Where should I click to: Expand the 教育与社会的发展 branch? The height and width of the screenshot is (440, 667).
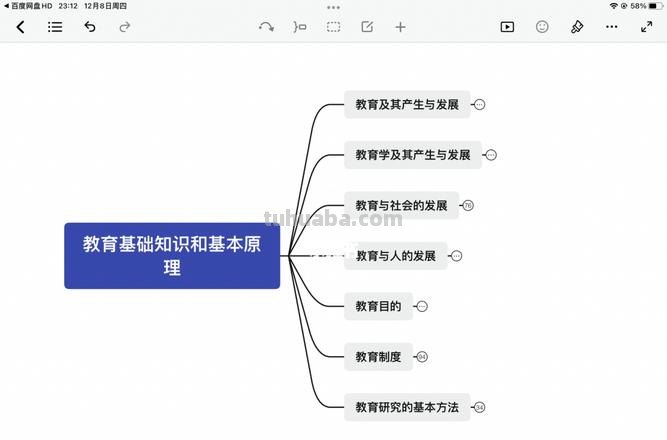468,206
